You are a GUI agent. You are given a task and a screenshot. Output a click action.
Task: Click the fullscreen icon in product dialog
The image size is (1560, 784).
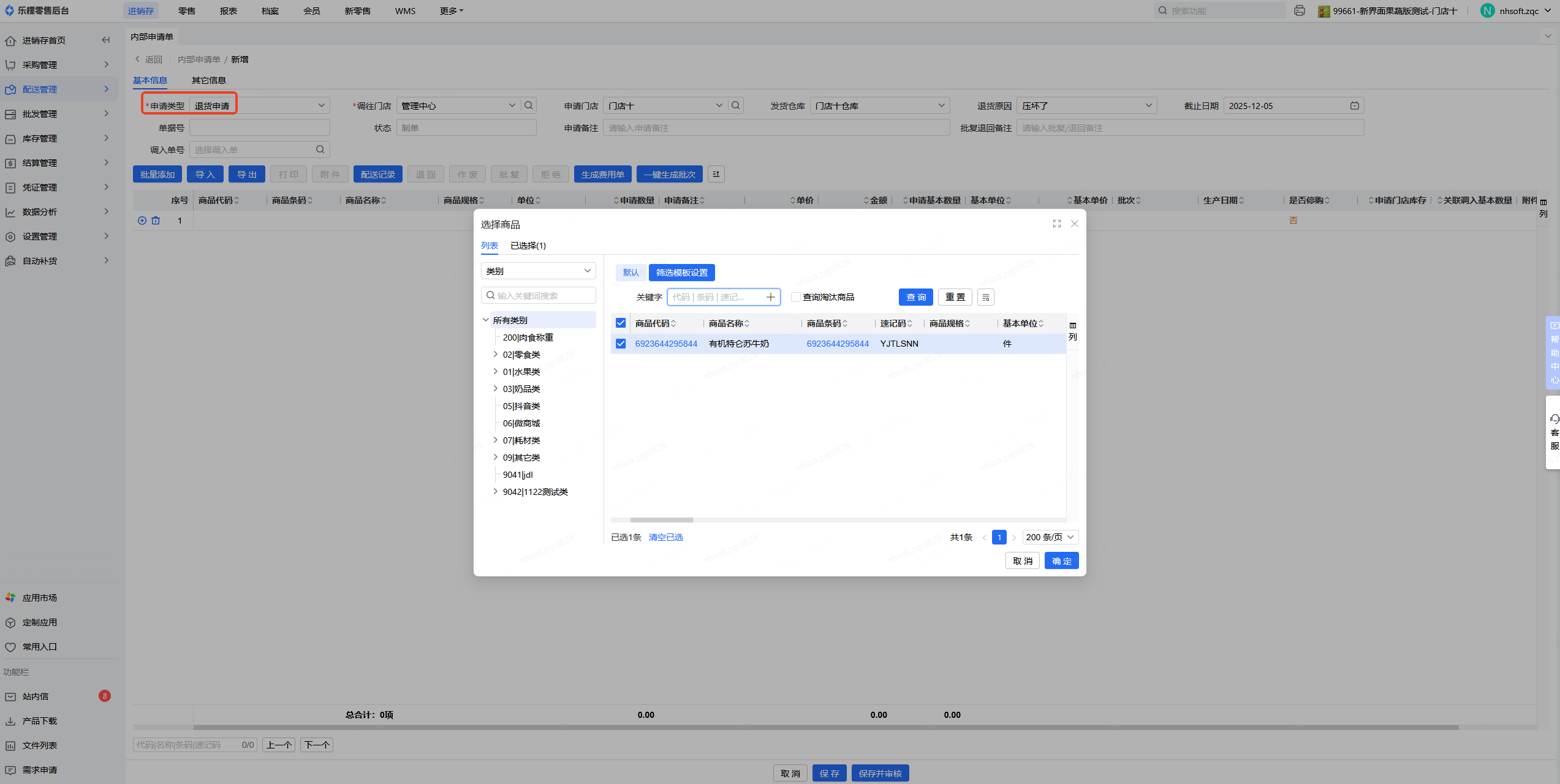1056,224
